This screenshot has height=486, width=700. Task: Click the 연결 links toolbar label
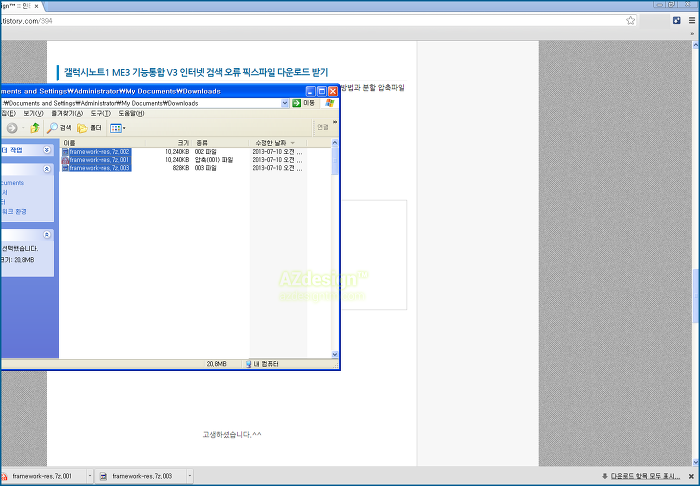point(323,128)
